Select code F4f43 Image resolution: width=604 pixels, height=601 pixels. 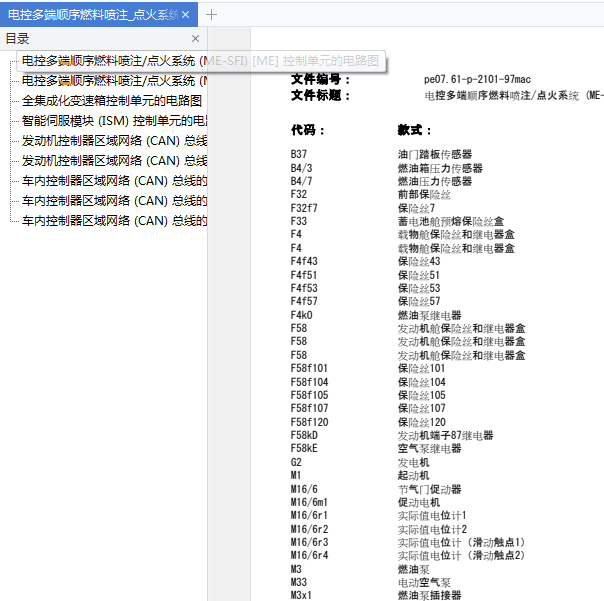(x=304, y=261)
